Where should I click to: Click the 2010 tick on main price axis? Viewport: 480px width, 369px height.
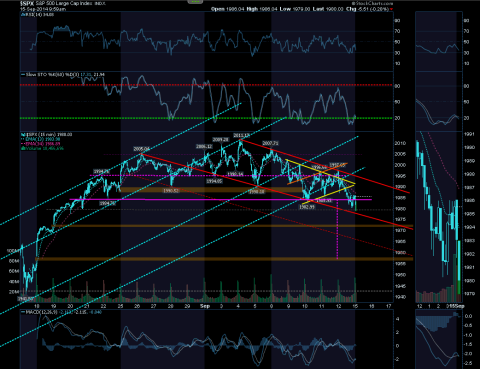click(x=400, y=143)
